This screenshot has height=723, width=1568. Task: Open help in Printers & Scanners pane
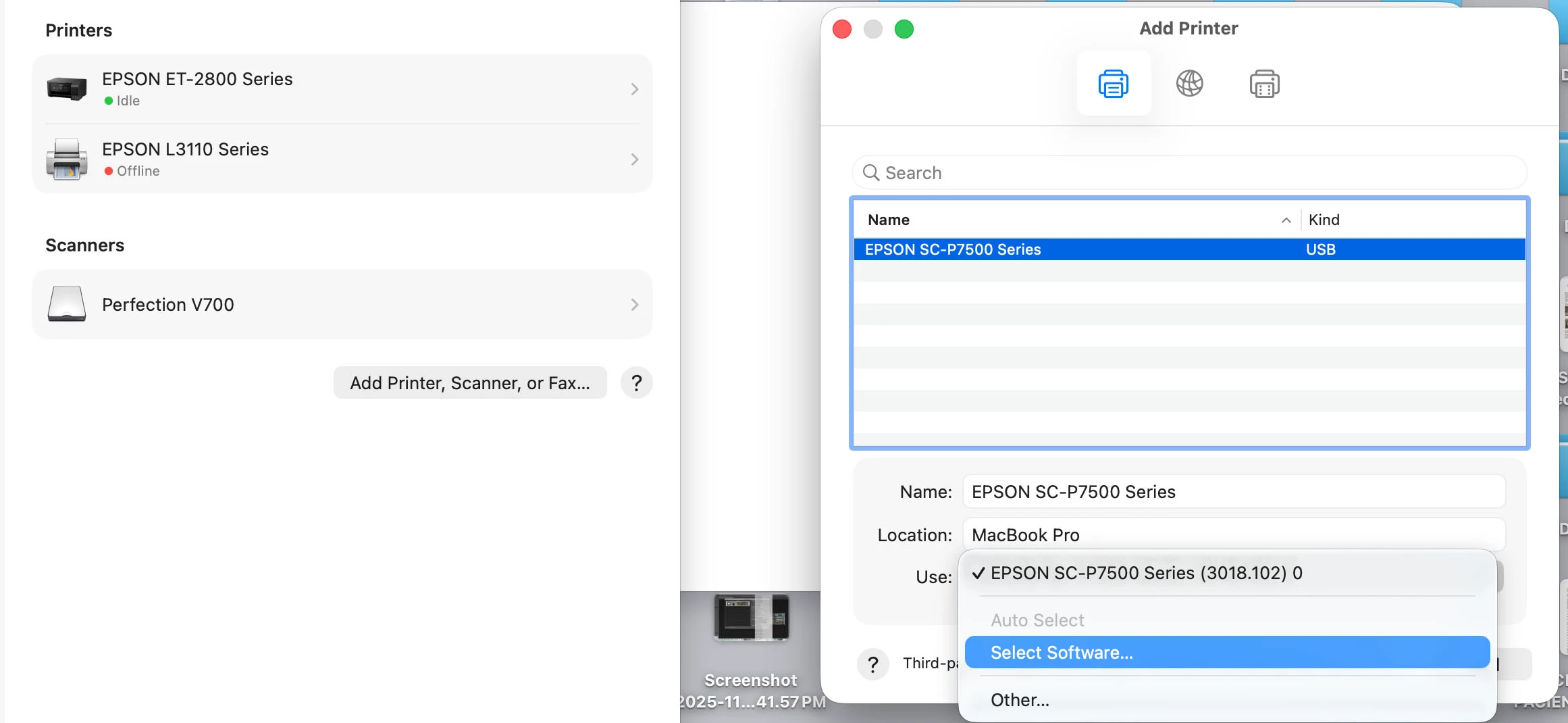click(636, 383)
